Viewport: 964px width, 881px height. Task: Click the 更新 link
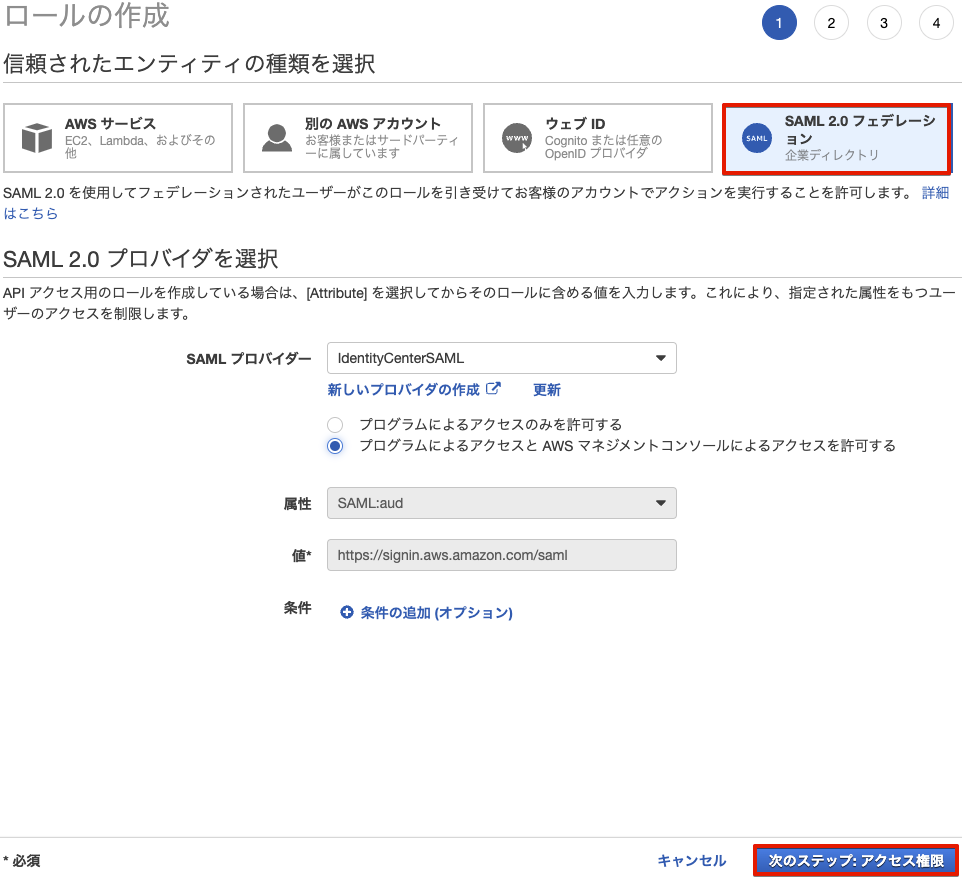[x=547, y=389]
